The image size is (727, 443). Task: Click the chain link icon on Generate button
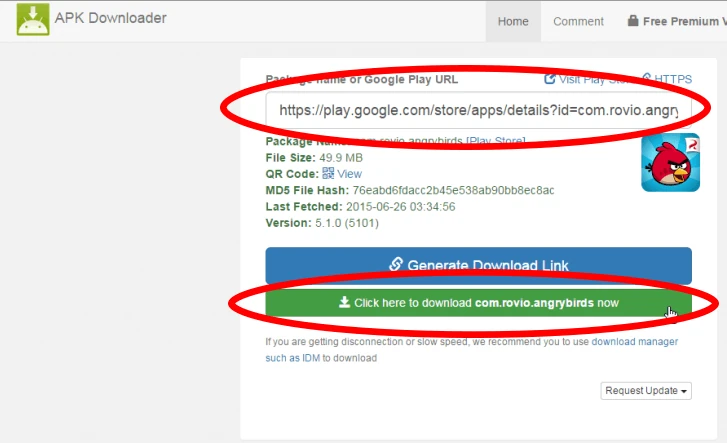(395, 264)
